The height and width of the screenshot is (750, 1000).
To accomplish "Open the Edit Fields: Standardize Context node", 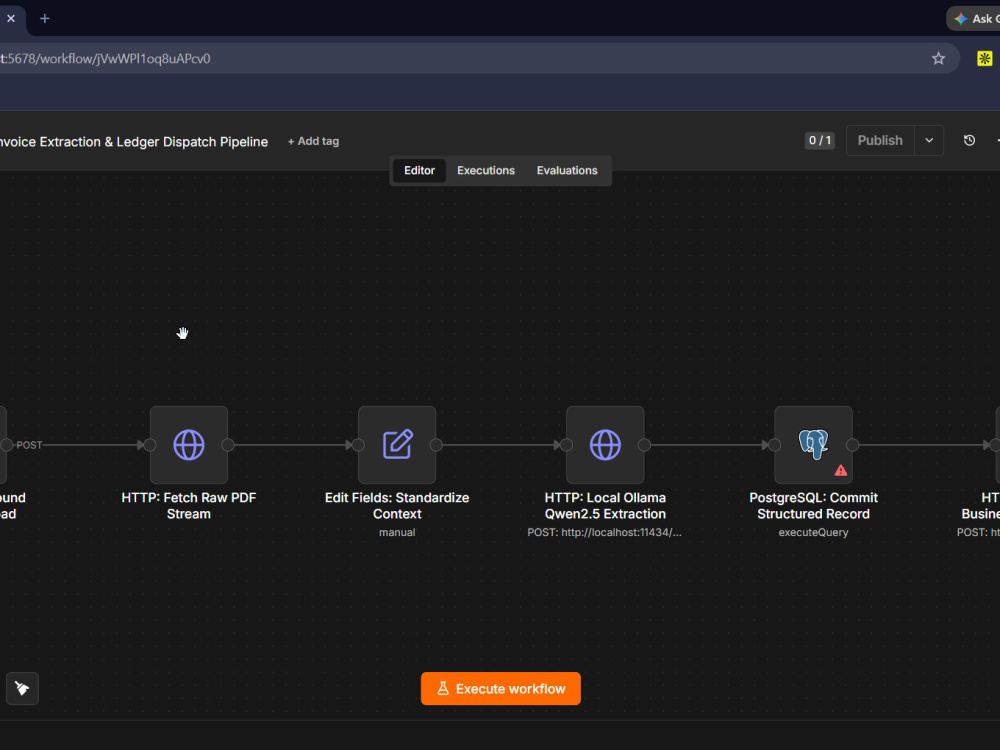I will [x=397, y=445].
